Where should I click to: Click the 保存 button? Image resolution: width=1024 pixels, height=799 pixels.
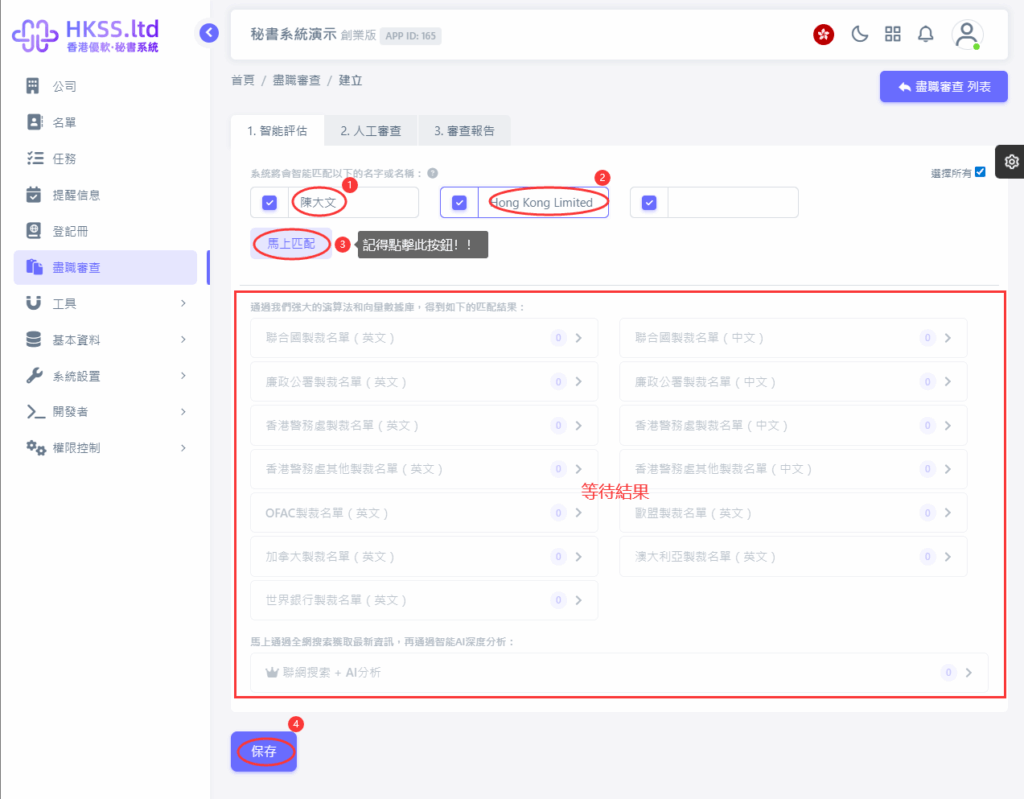264,751
